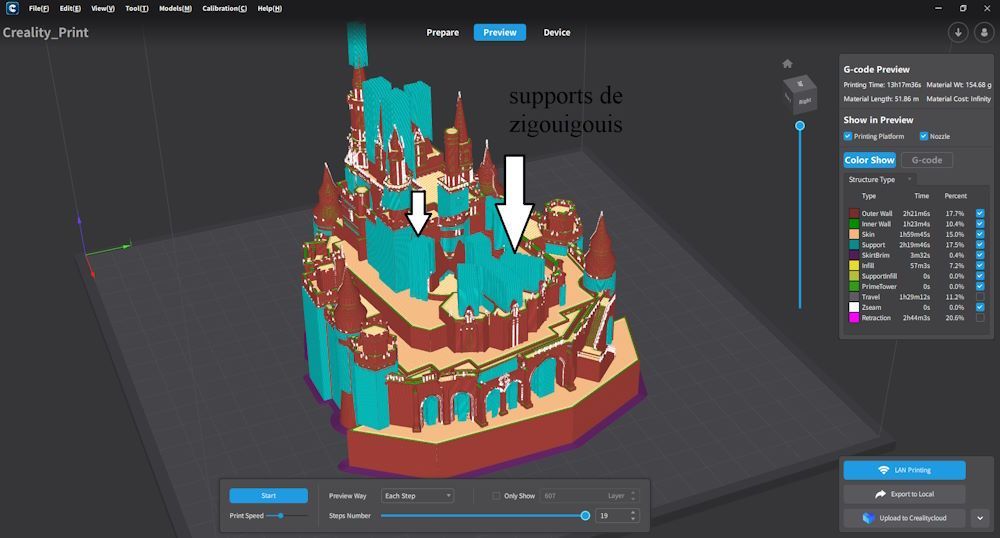Click the Only Show layer spinner arrows
Image resolution: width=1000 pixels, height=538 pixels.
633,495
